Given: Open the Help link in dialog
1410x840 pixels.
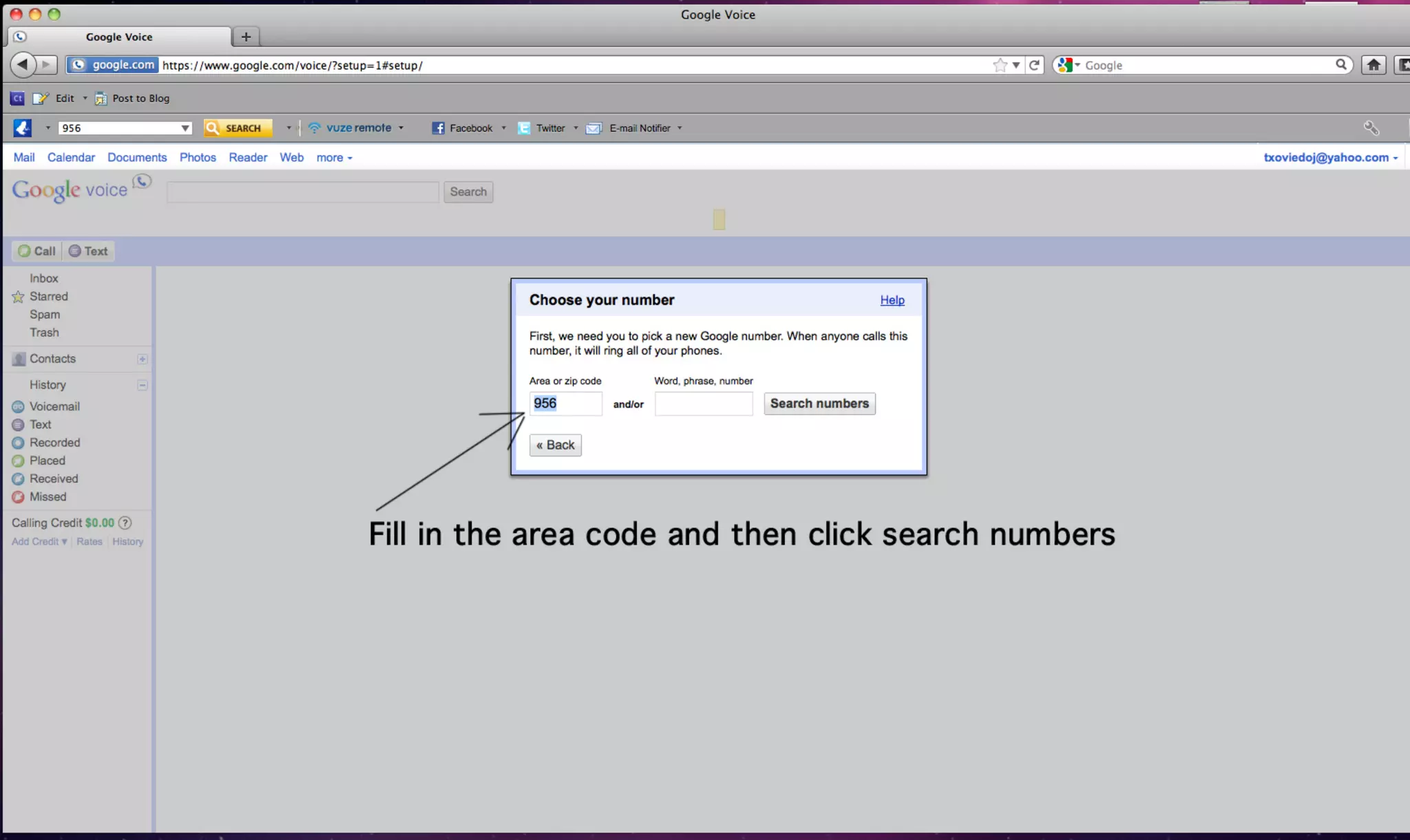Looking at the screenshot, I should (892, 300).
